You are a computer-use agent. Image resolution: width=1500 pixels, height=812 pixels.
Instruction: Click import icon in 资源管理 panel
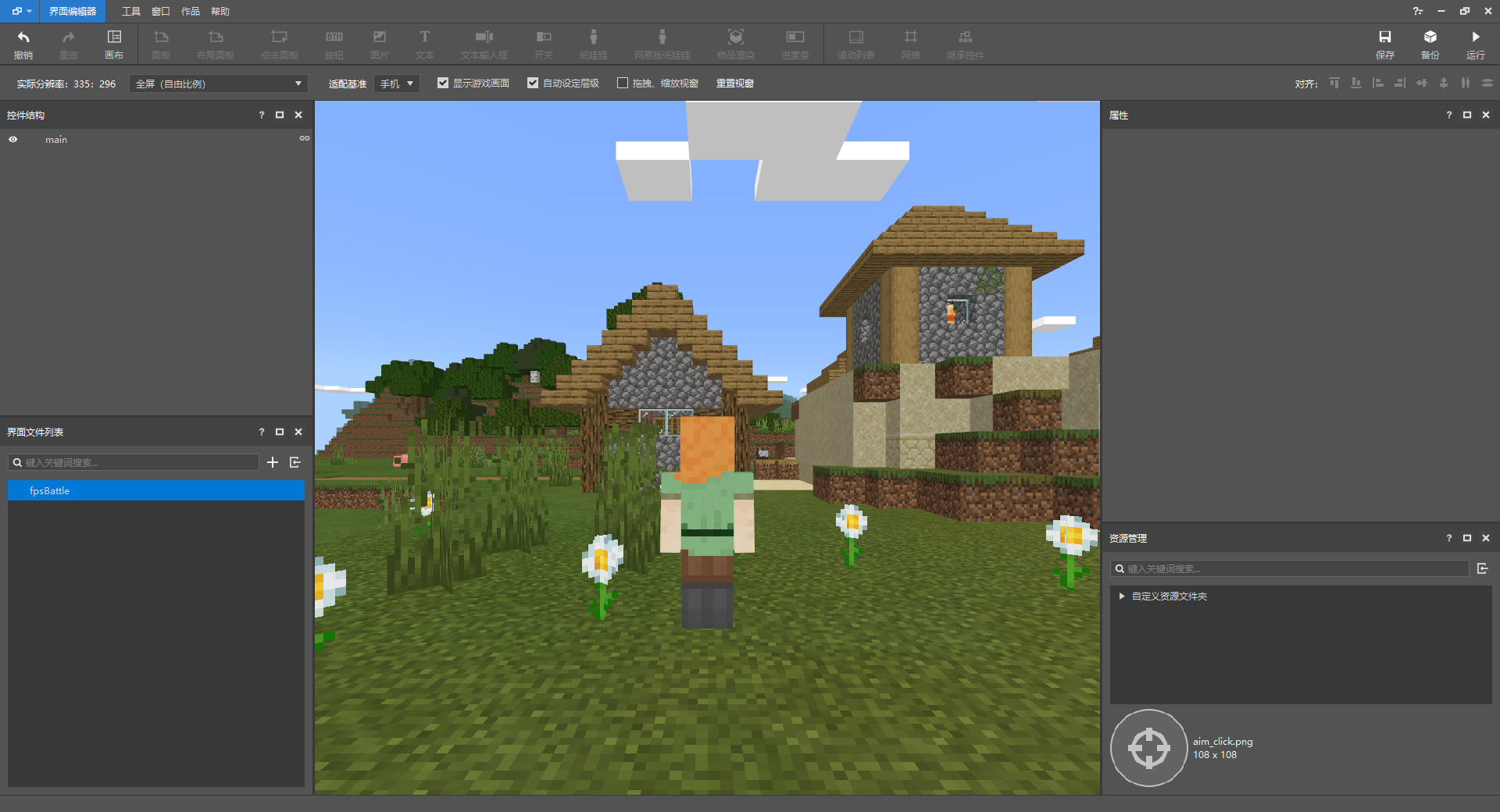[1483, 568]
